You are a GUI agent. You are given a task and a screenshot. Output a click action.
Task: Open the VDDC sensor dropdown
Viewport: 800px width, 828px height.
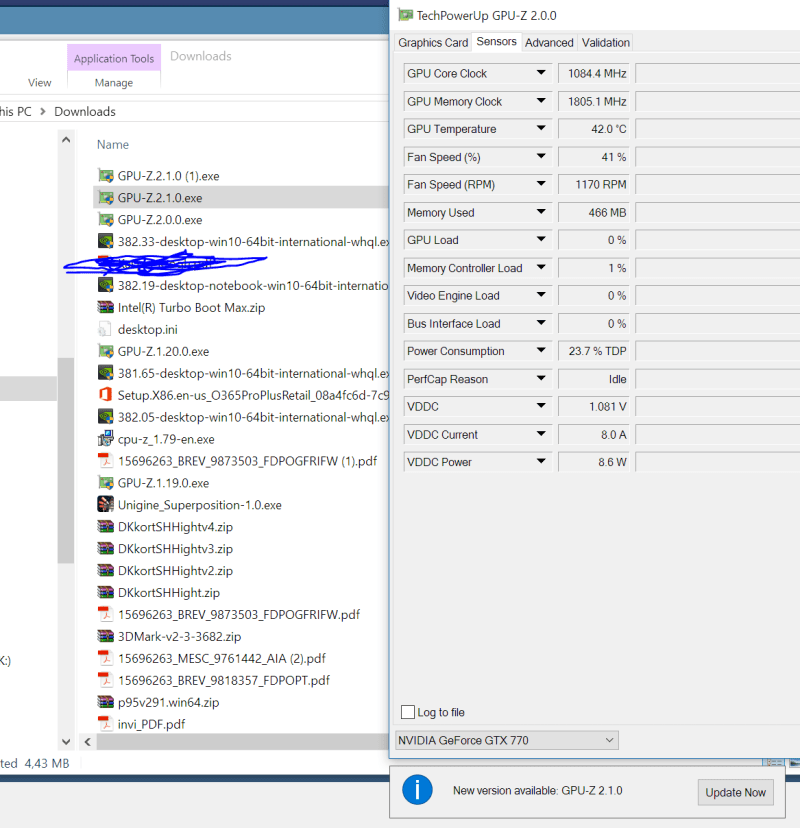click(x=538, y=406)
